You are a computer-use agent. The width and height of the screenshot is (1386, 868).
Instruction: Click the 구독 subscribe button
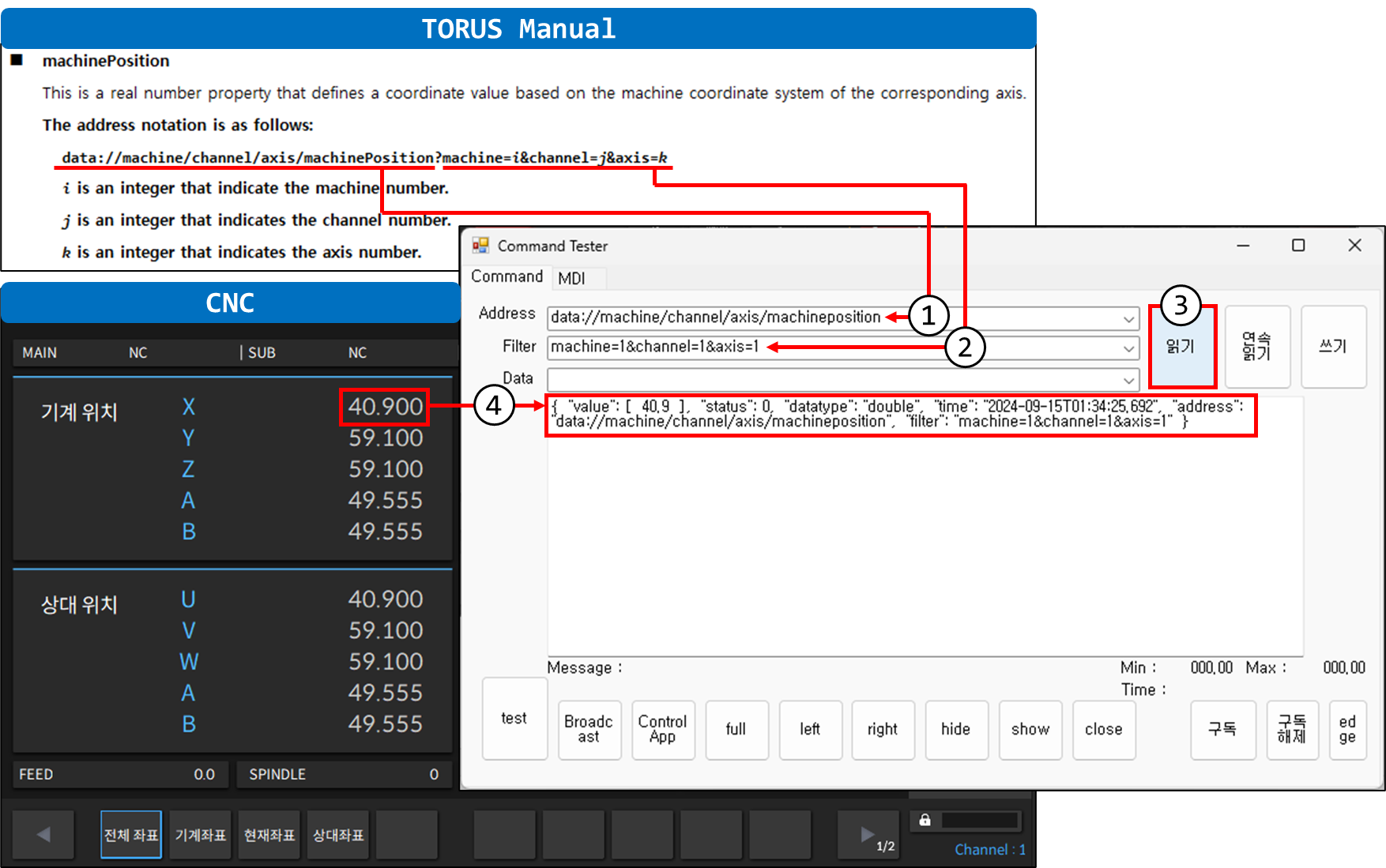coord(1222,729)
